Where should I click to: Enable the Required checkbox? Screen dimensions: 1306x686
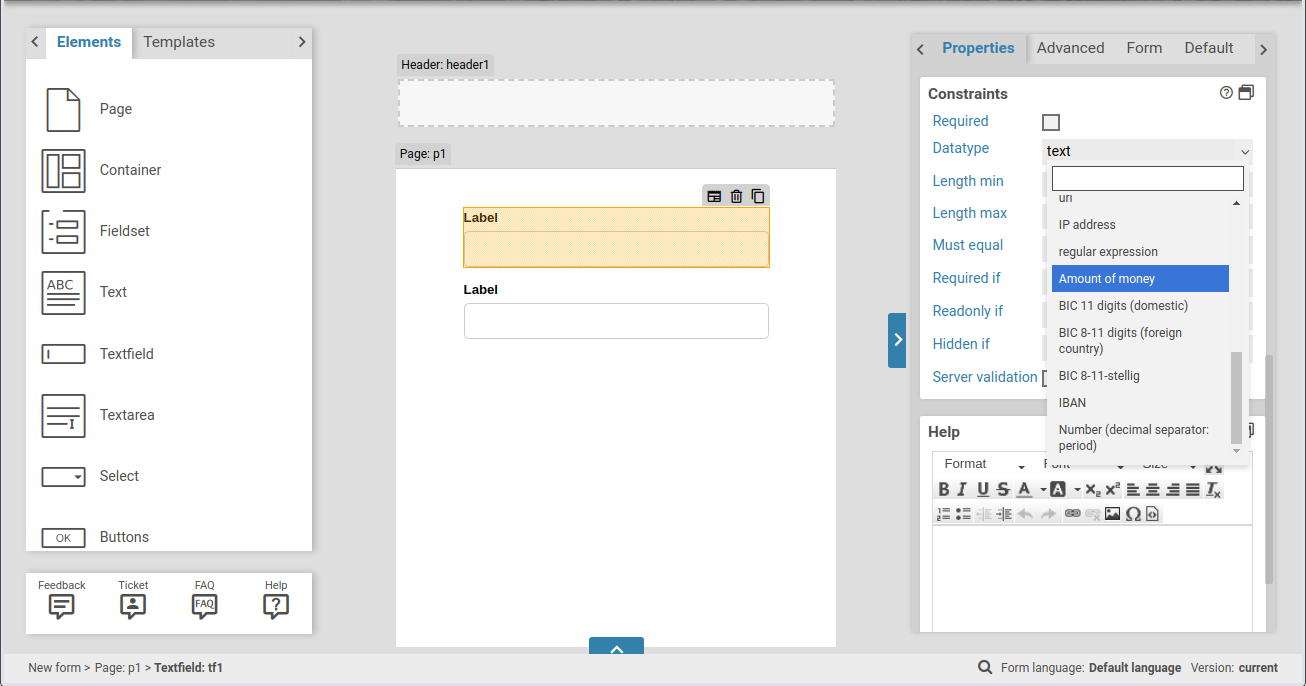1050,122
